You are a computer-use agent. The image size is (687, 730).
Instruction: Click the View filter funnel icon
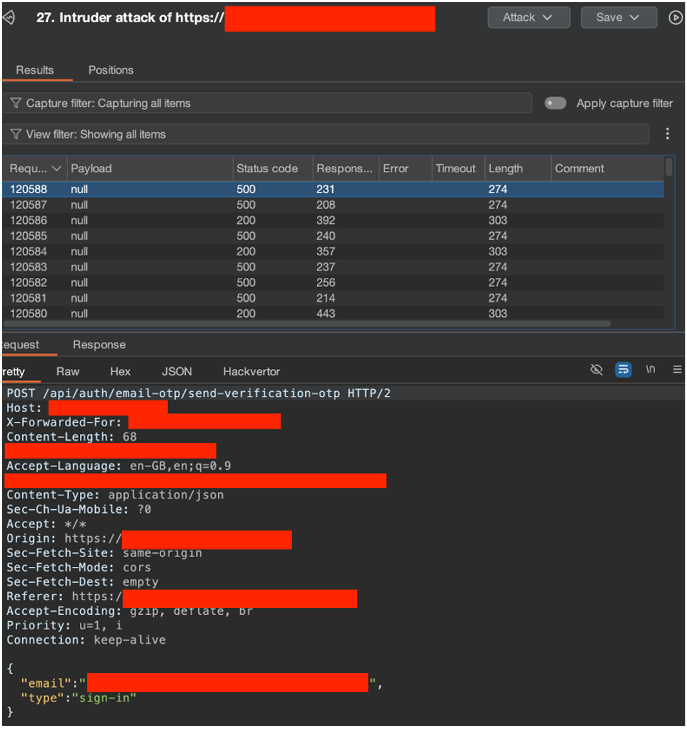(x=16, y=134)
